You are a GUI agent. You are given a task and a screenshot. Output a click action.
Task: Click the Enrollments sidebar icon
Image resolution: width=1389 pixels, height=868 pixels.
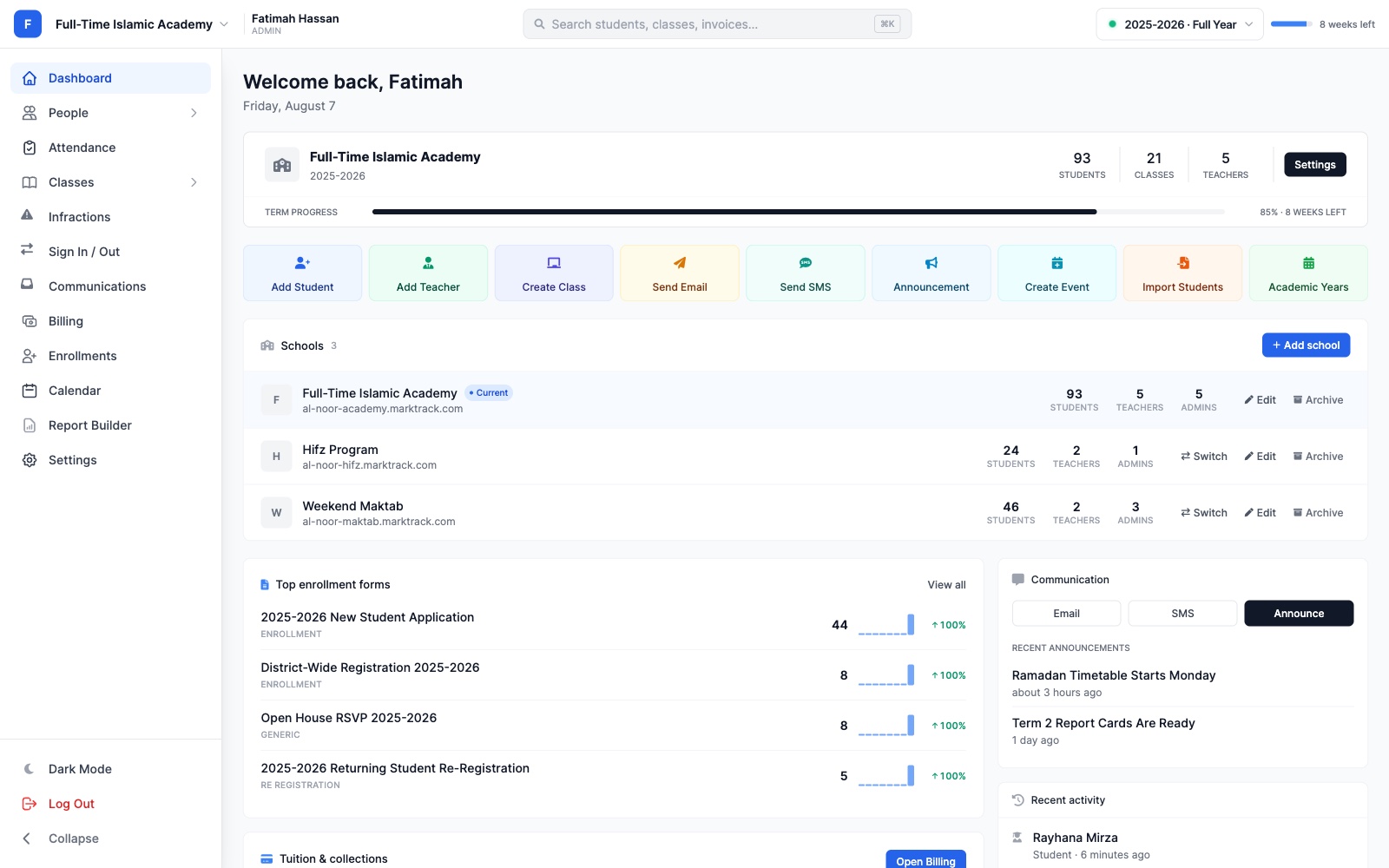(x=30, y=356)
